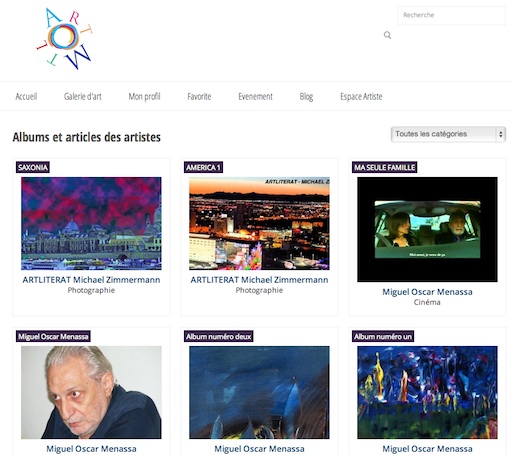Open the Galerie d'art menu item

coord(83,97)
